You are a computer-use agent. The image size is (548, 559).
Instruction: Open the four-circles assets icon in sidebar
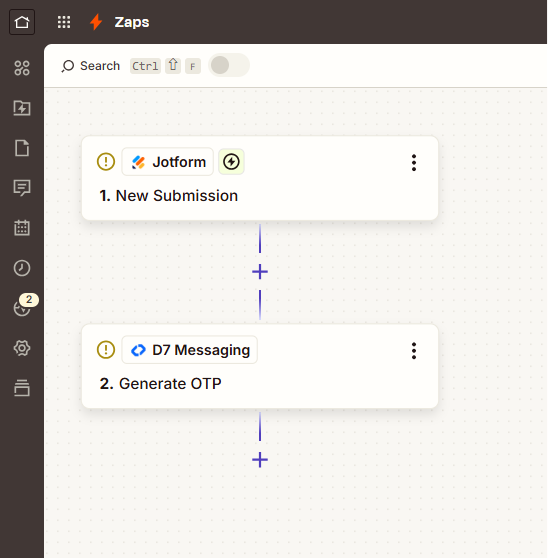point(22,68)
